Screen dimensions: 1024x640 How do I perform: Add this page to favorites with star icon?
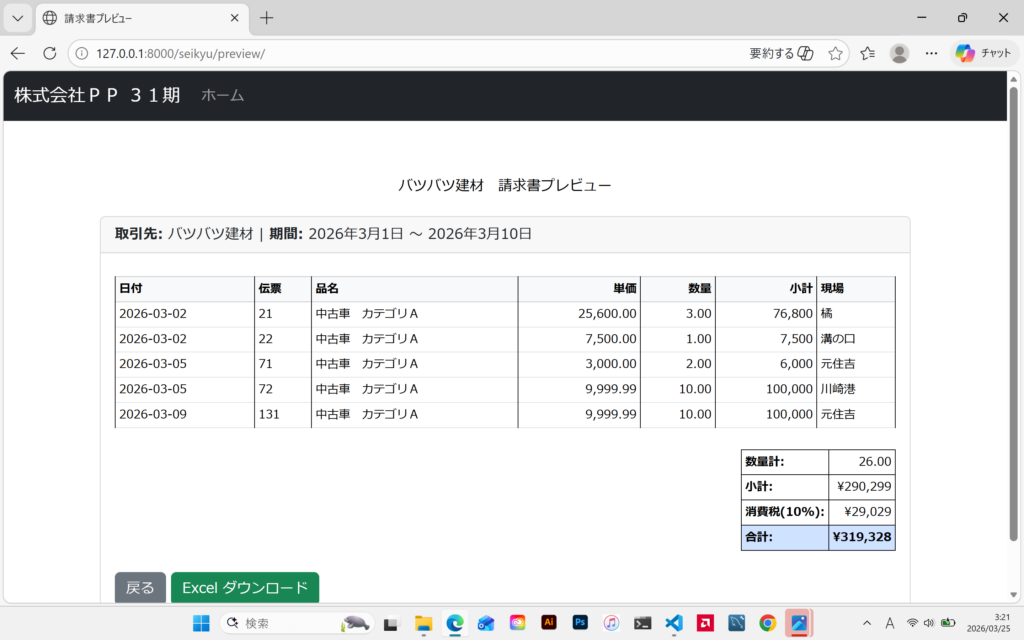[835, 53]
